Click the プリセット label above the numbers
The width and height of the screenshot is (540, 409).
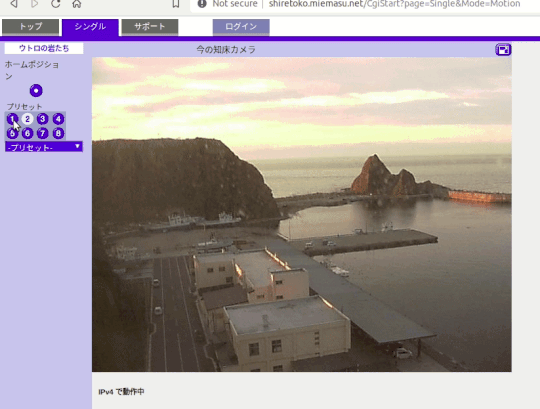24,106
